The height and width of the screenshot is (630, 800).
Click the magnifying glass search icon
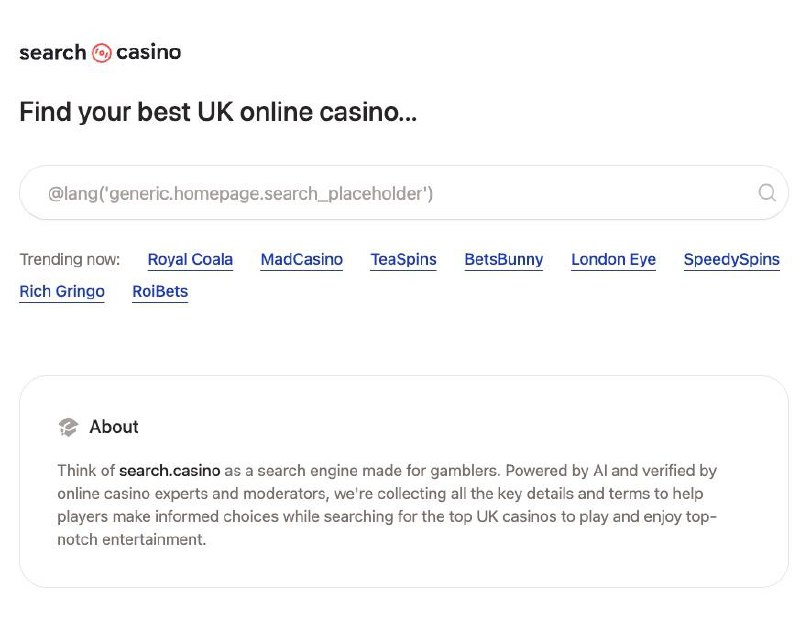tap(767, 193)
